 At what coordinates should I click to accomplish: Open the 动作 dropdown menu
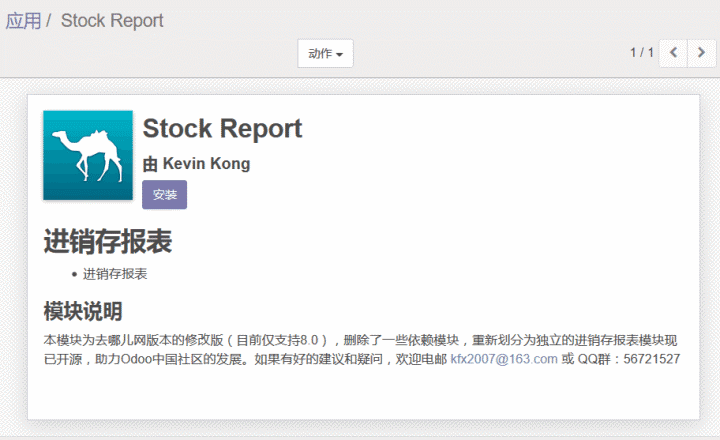[x=325, y=53]
